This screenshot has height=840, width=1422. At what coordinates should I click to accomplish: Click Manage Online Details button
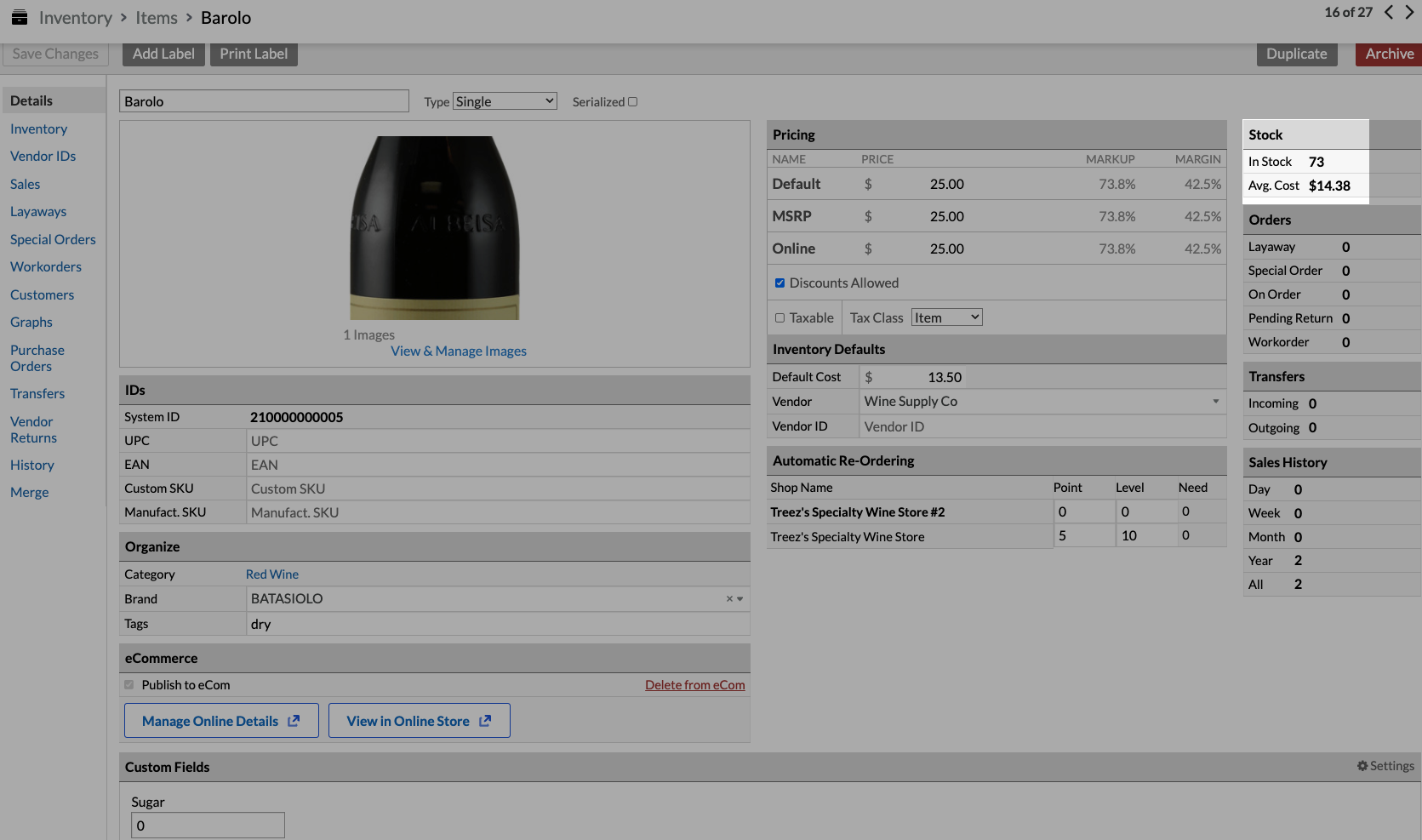pos(221,721)
